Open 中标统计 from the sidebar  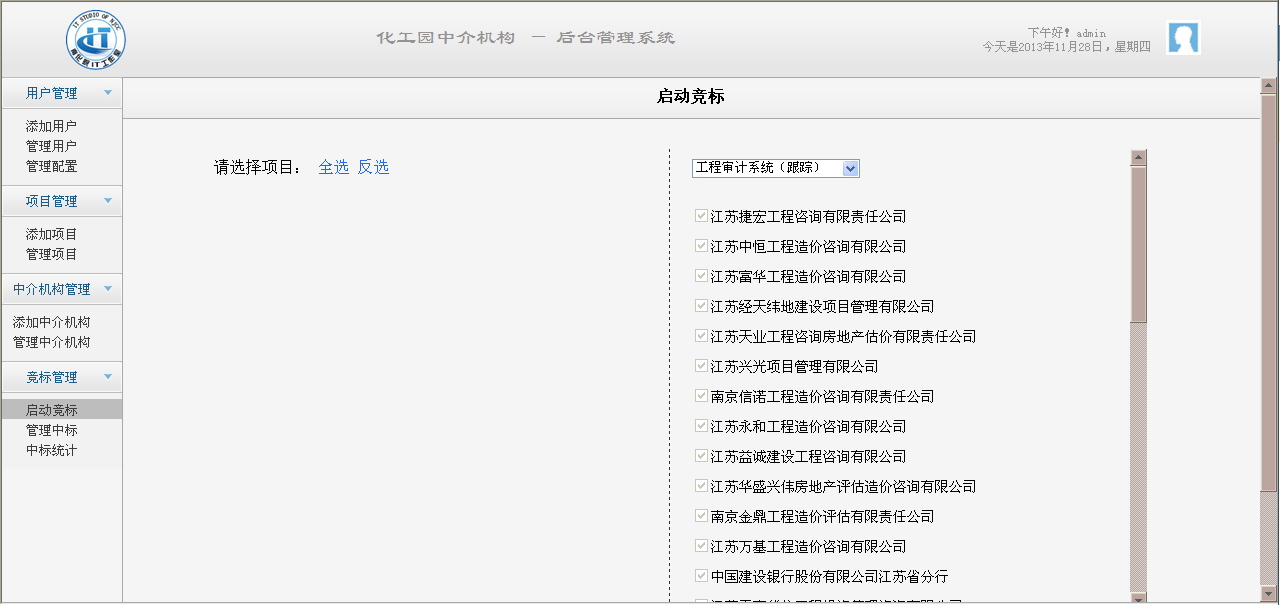coord(51,450)
